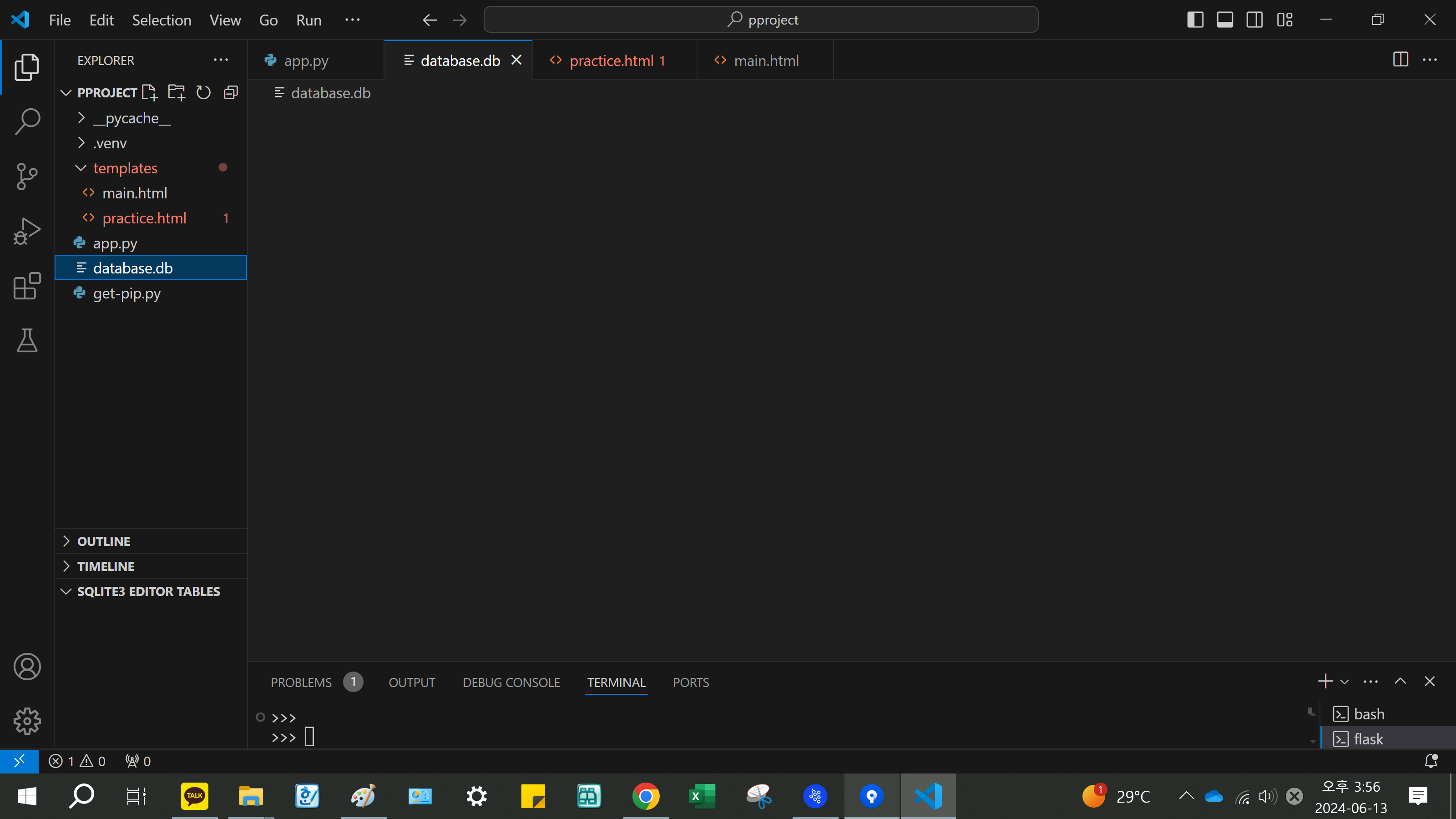
Task: Switch to the app.py editor tab
Action: click(315, 60)
